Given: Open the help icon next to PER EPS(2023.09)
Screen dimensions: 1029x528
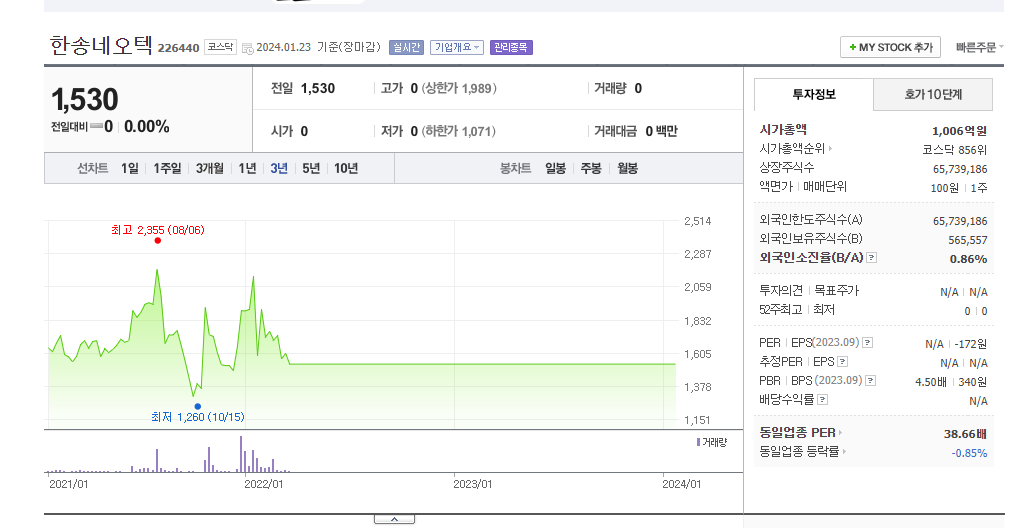Looking at the screenshot, I should pos(868,342).
